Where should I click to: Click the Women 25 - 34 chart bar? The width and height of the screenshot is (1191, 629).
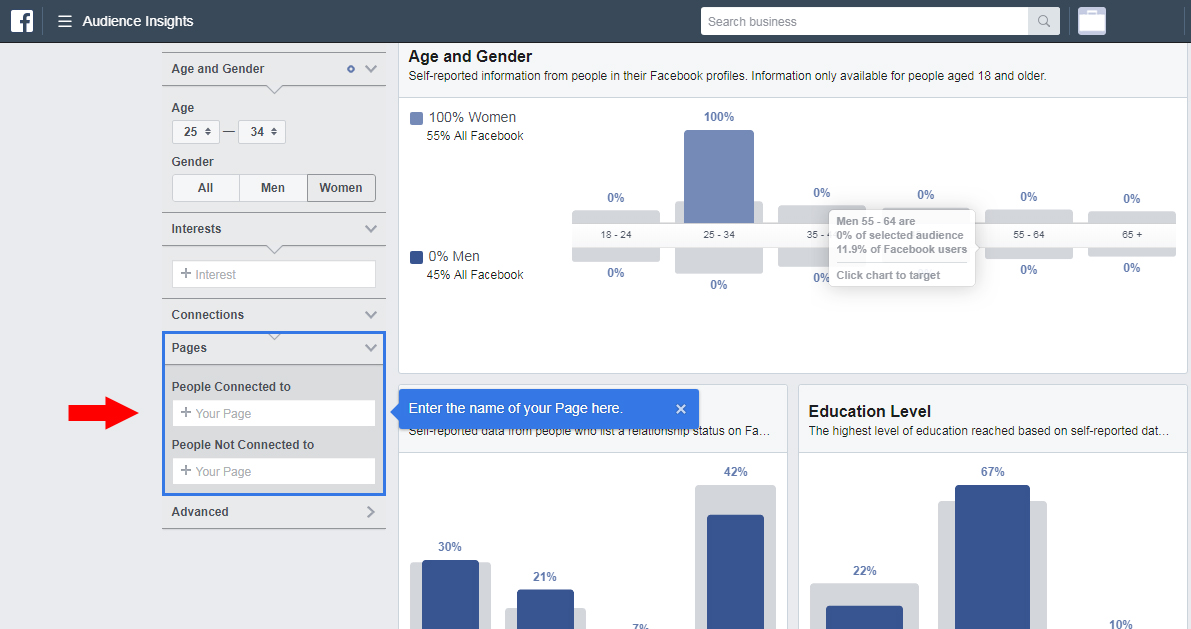click(719, 176)
